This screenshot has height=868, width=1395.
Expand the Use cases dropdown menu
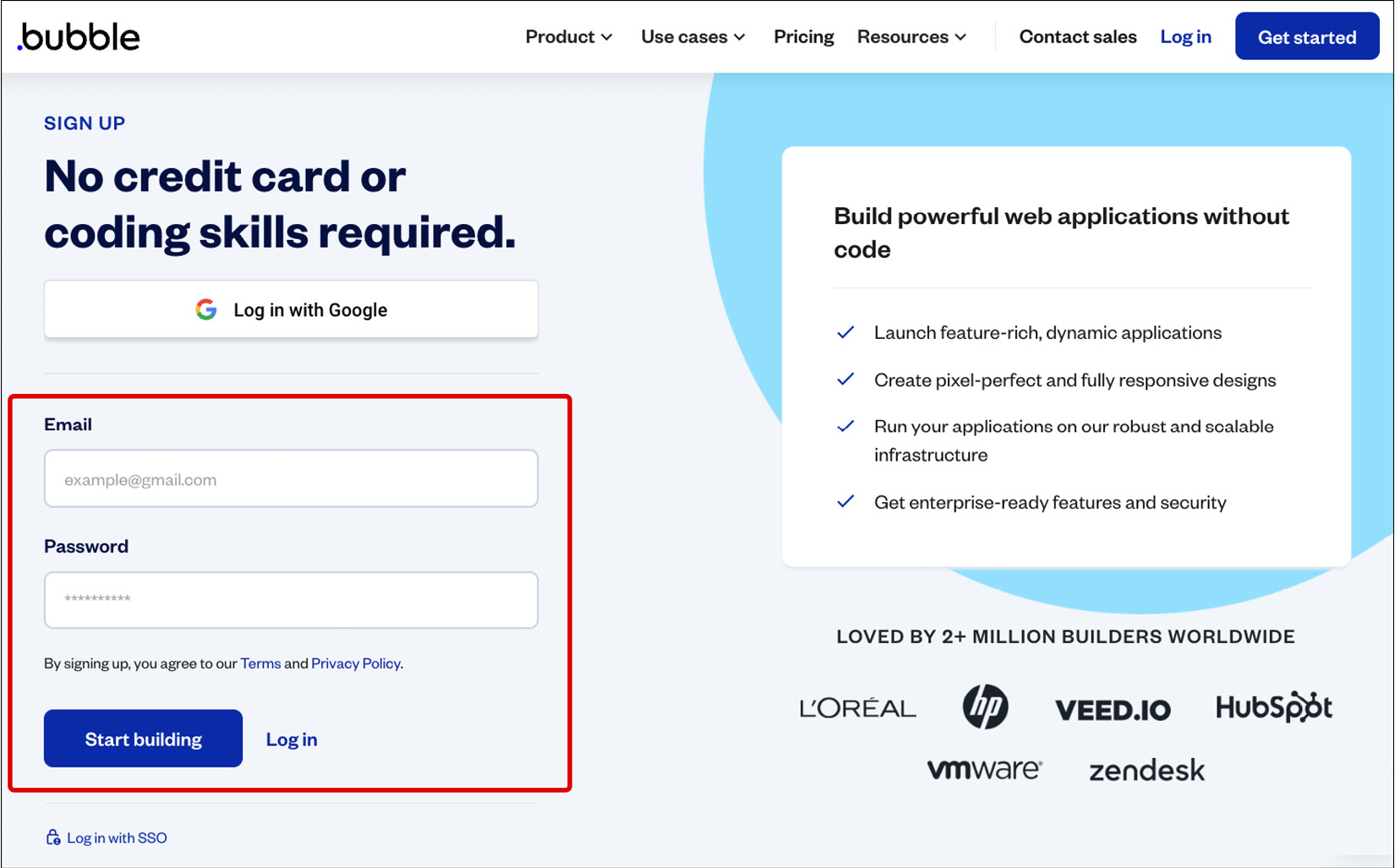692,37
